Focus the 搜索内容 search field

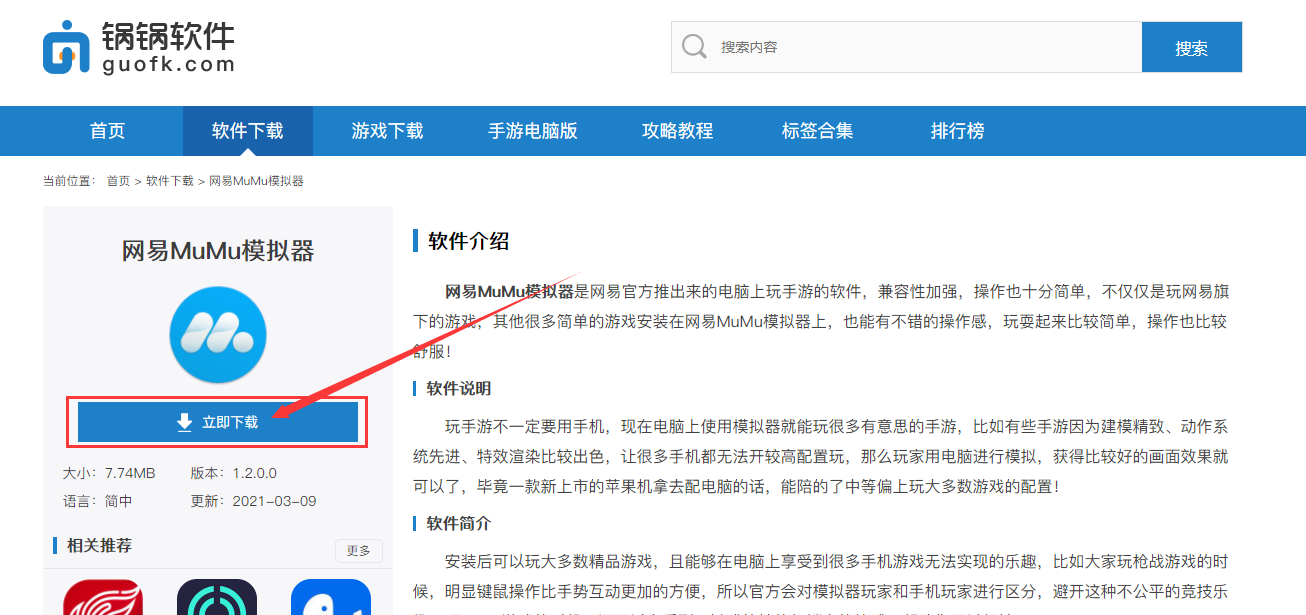pos(906,47)
